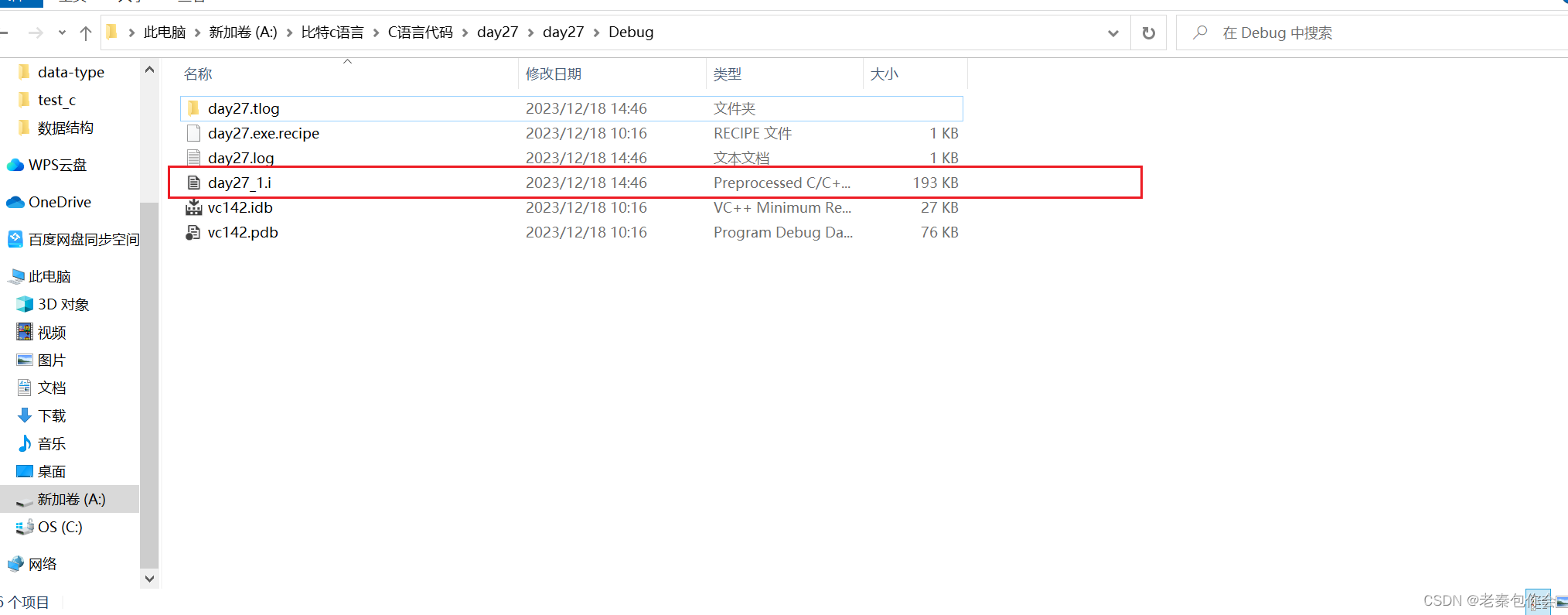Click the folder icon in address bar
This screenshot has height=615, width=1568.
click(x=112, y=32)
